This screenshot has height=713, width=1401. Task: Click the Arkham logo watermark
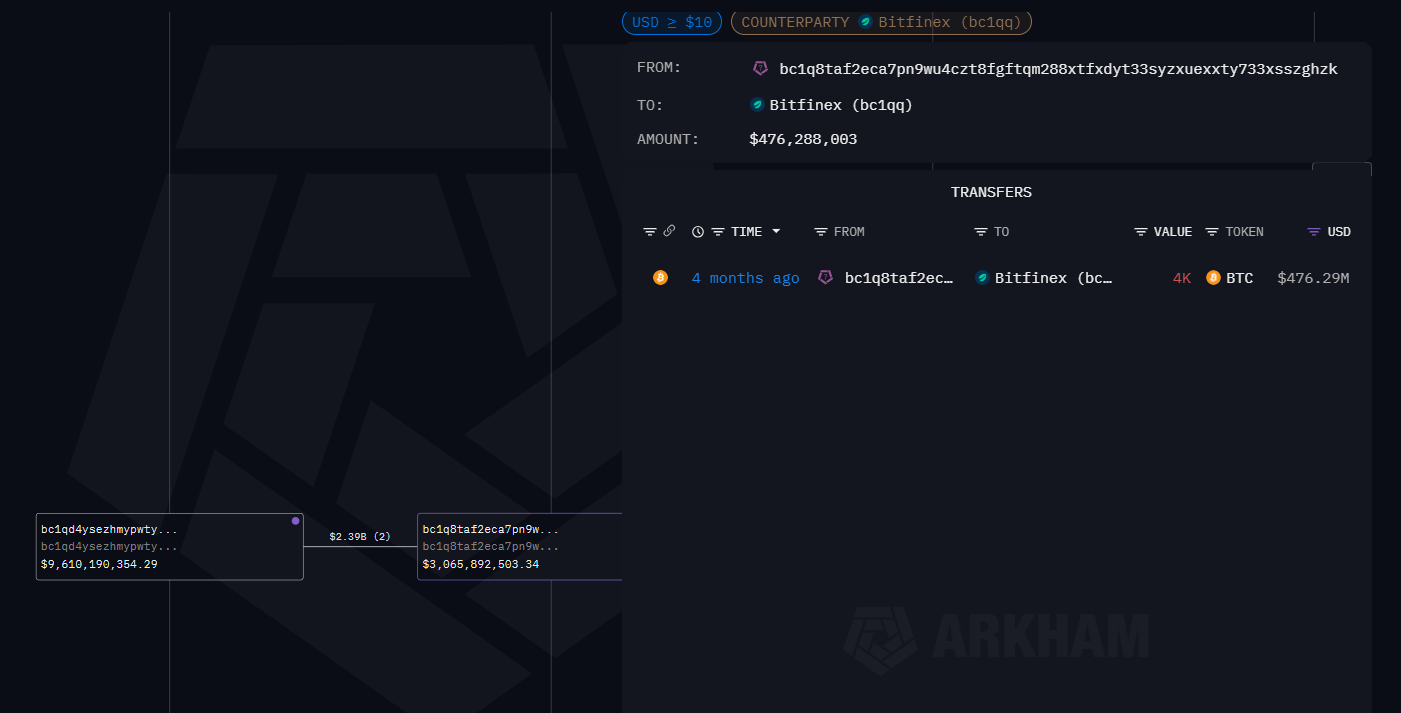pyautogui.click(x=997, y=638)
